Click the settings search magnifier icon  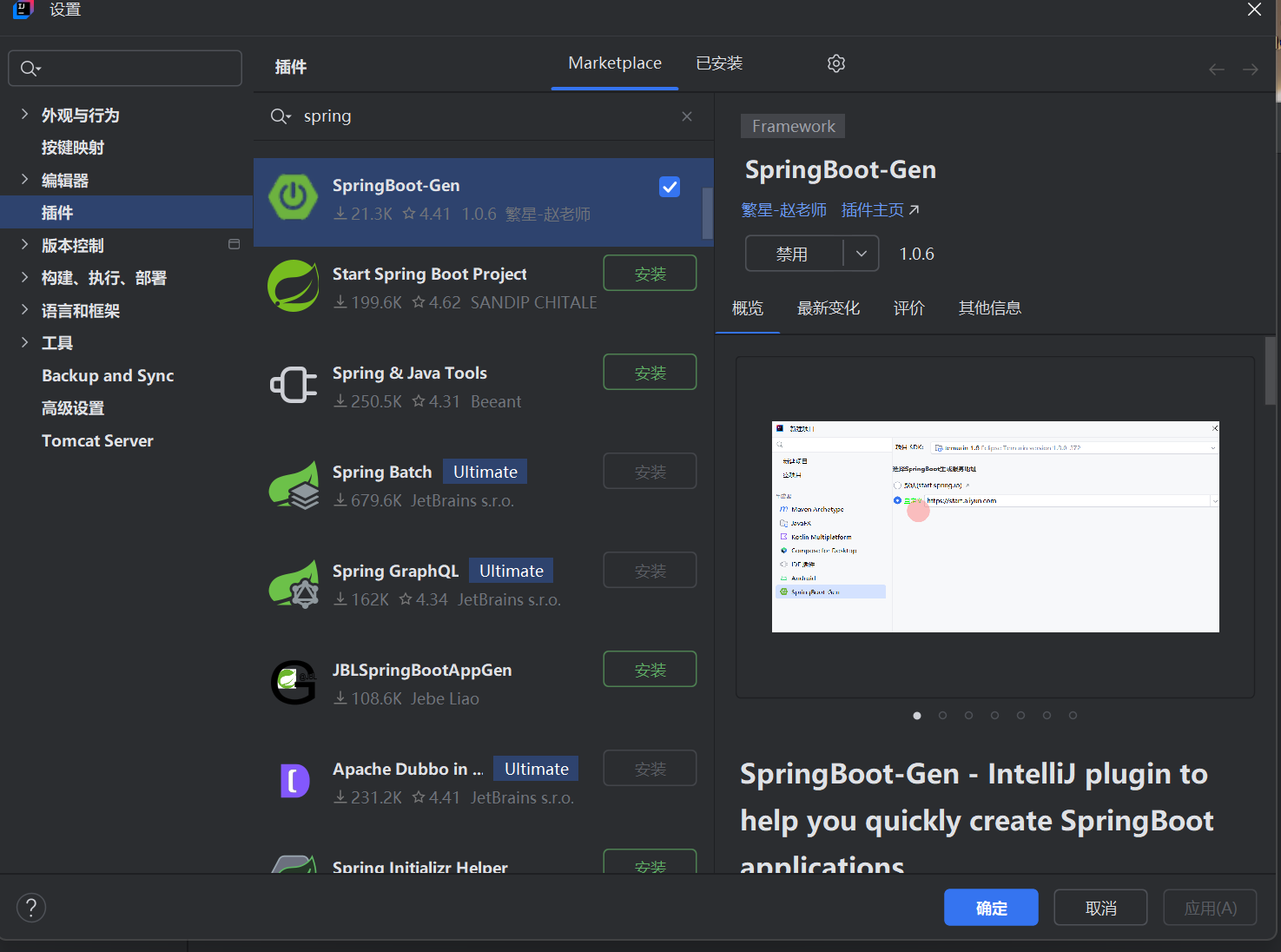pos(30,69)
